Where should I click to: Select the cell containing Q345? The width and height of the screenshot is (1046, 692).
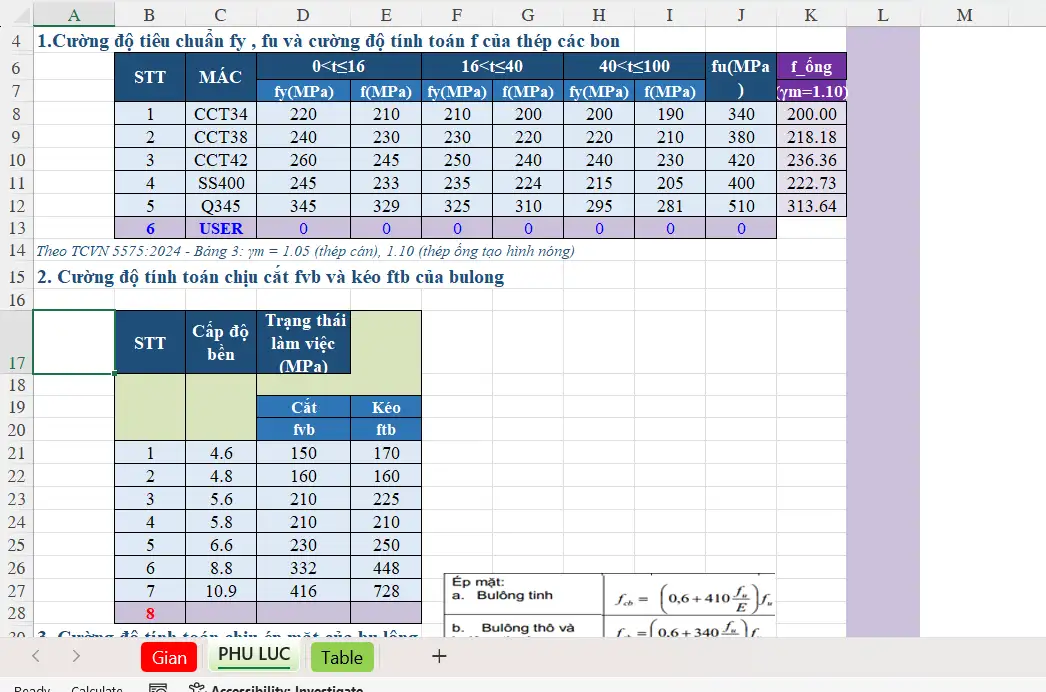tap(221, 206)
